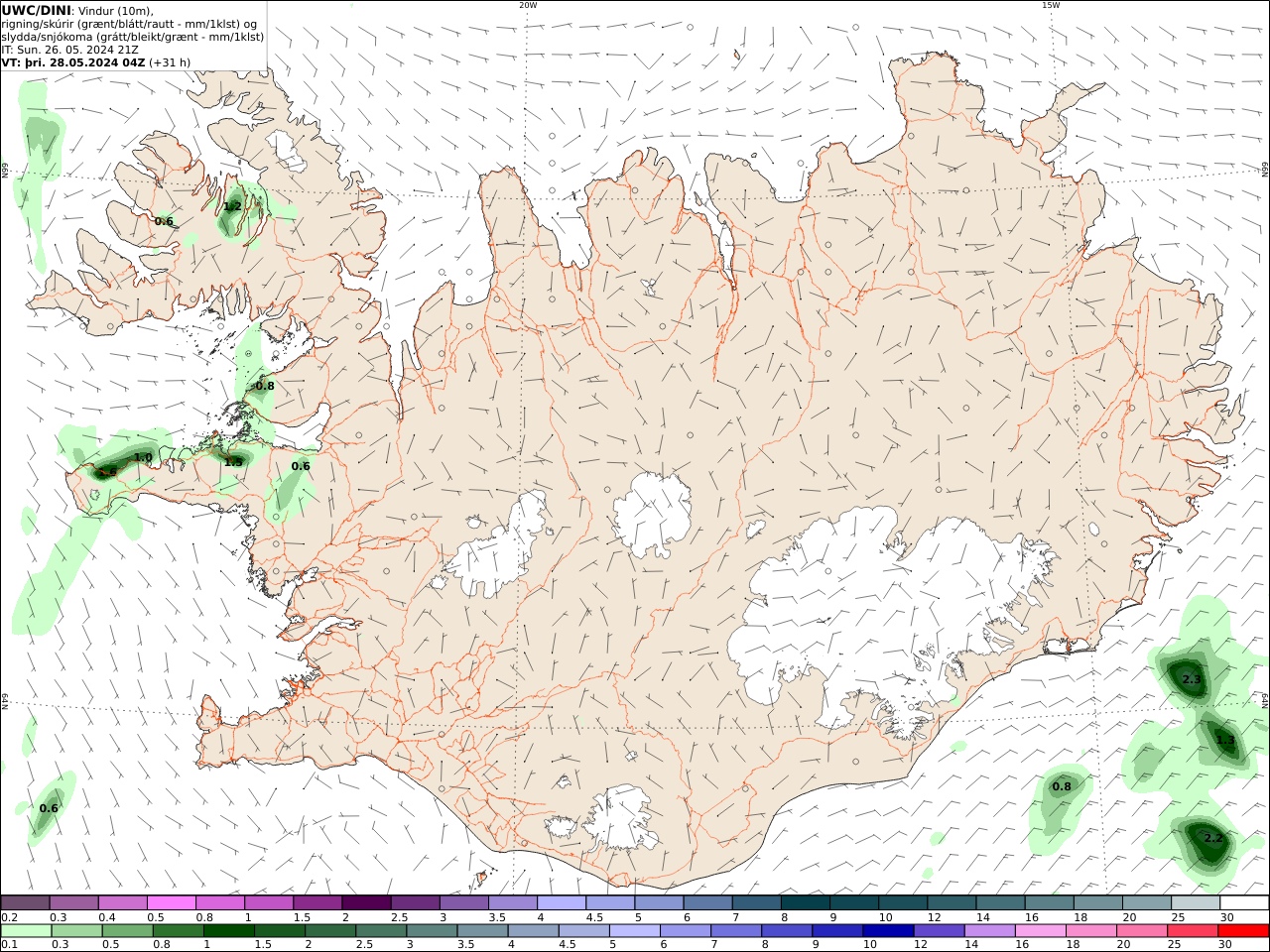Select the lower legend swatch labeled 3

pos(432,930)
